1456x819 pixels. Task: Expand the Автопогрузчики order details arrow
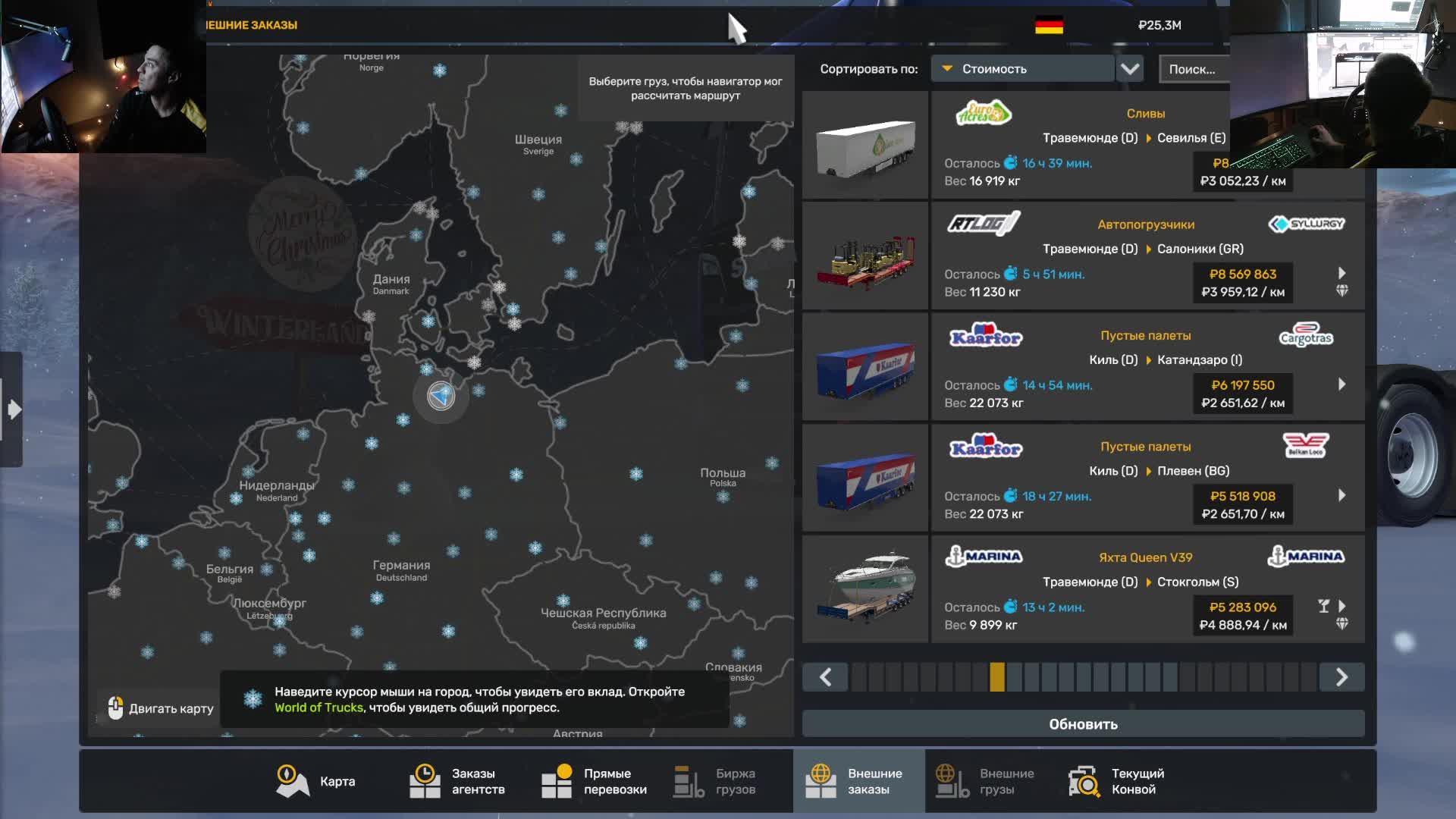tap(1341, 273)
